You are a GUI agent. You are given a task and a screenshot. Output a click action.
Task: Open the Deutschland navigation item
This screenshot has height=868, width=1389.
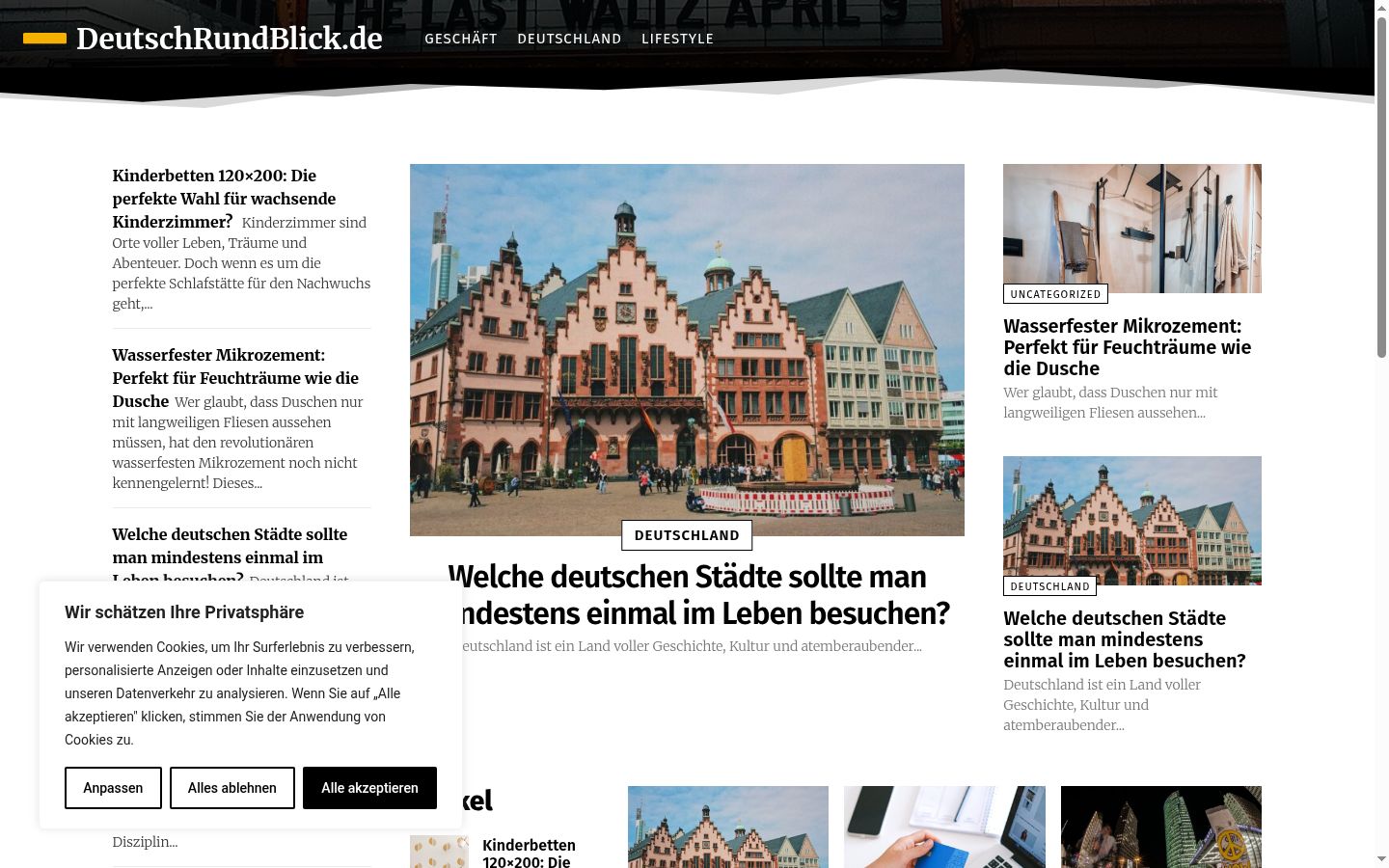pyautogui.click(x=569, y=39)
